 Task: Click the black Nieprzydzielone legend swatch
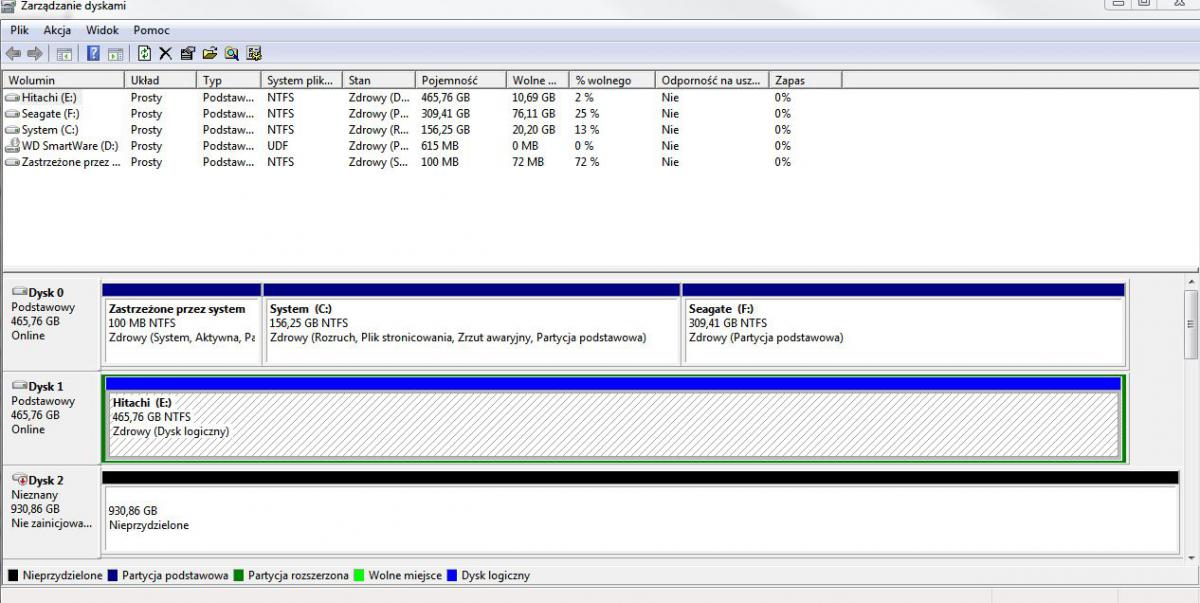[x=13, y=575]
